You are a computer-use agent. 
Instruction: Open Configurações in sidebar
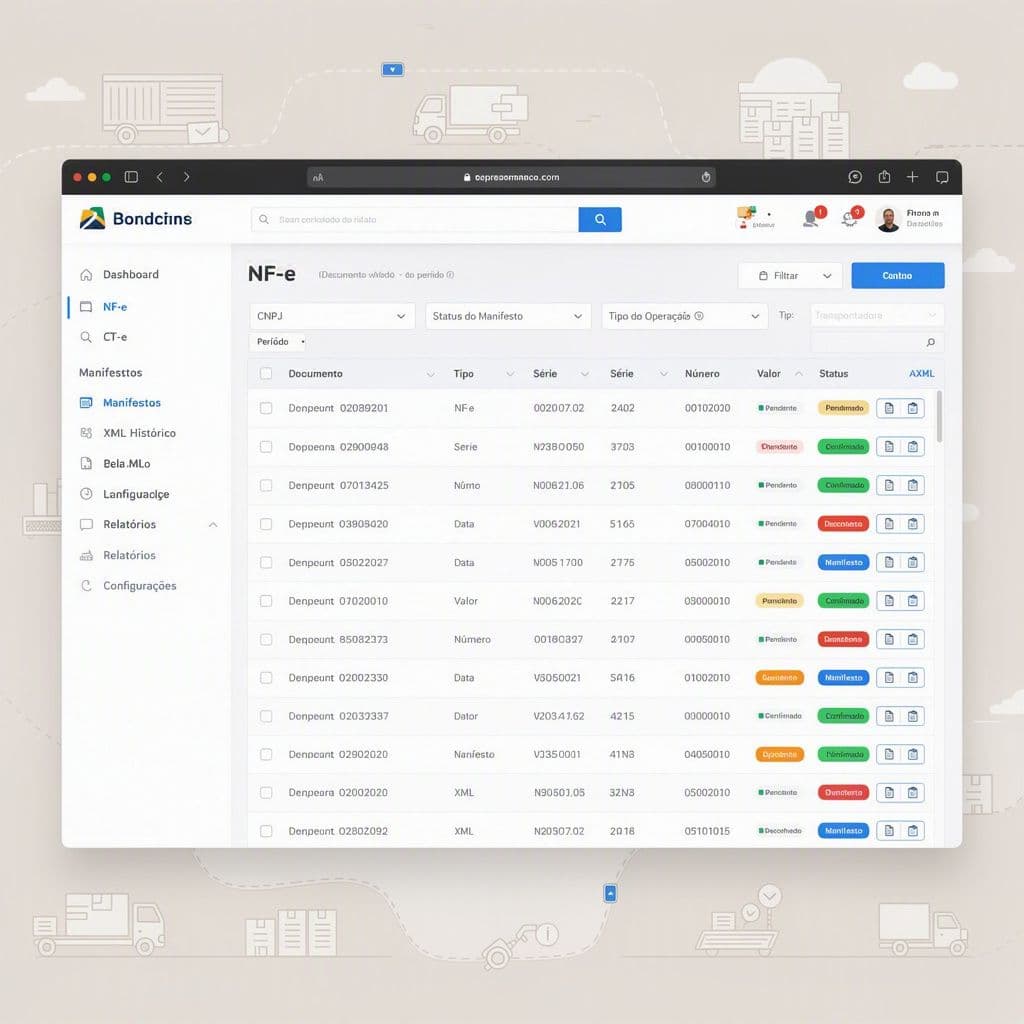coord(139,586)
